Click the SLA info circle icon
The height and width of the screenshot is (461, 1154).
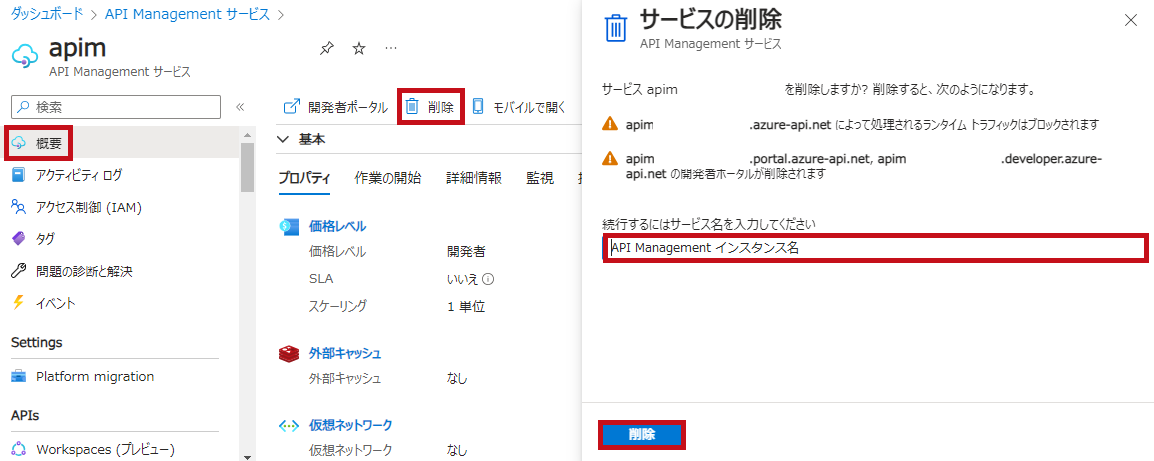[488, 279]
